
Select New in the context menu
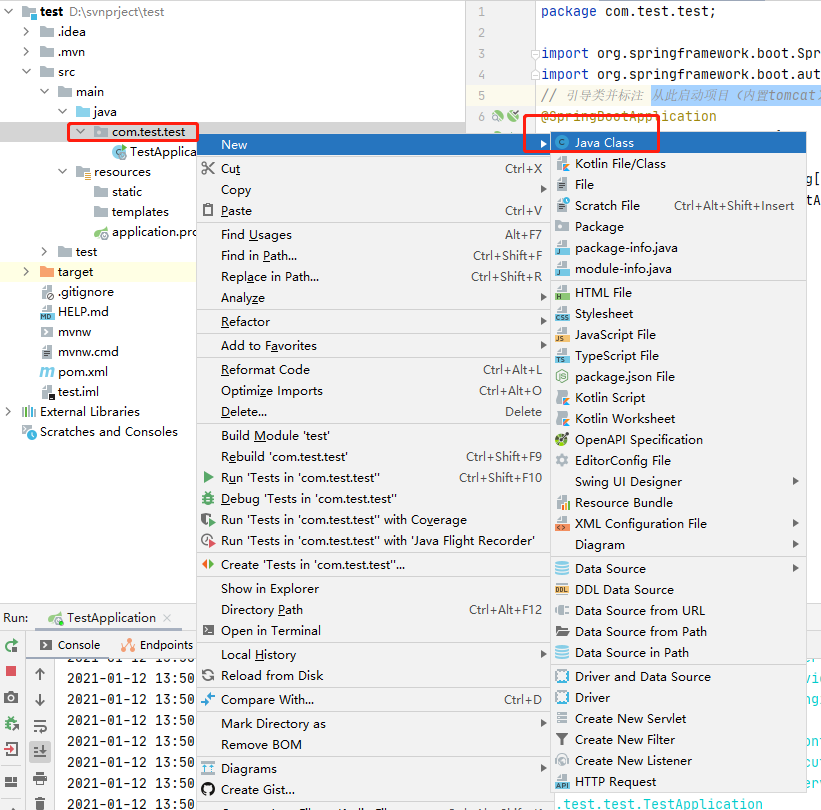point(373,145)
